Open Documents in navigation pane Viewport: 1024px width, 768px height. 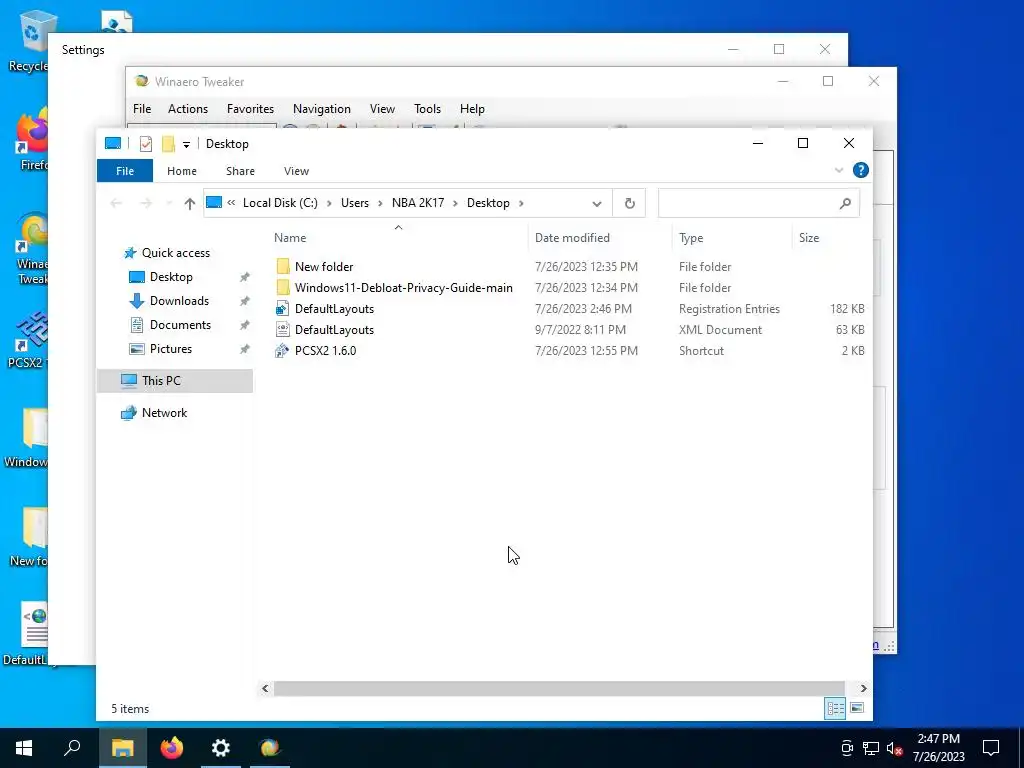click(x=180, y=325)
